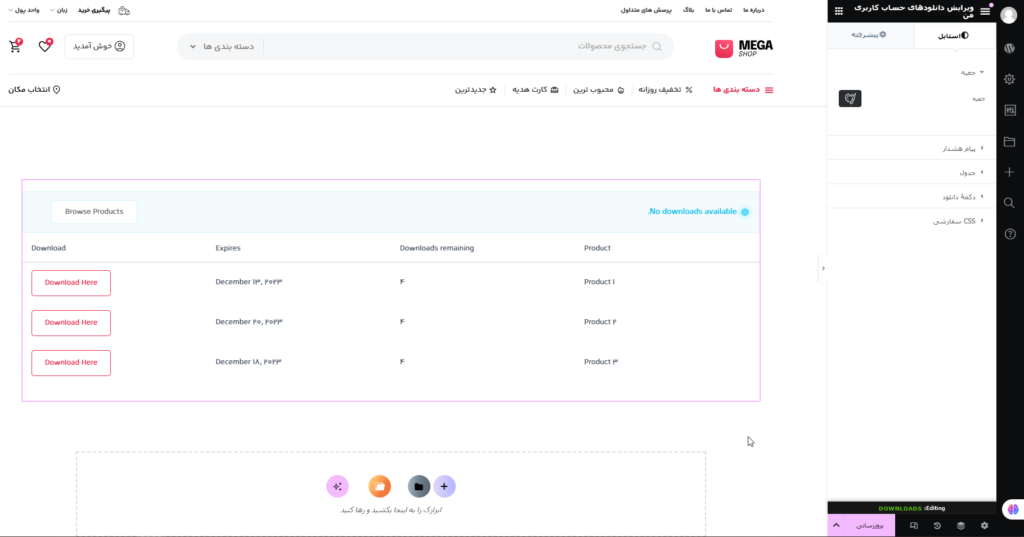Open the دسته بندی ها search dropdown
This screenshot has height=537, width=1024.
(222, 46)
